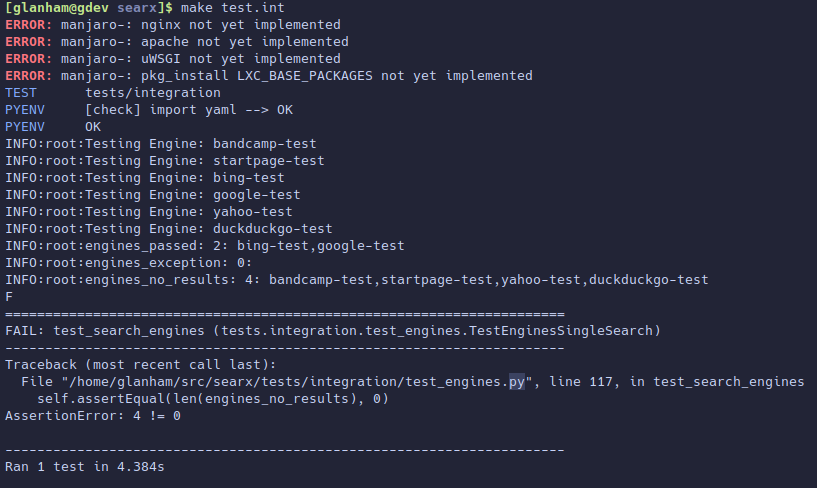This screenshot has height=488, width=817.
Task: Click the 'apache not yet implemented' line
Action: pos(177,42)
